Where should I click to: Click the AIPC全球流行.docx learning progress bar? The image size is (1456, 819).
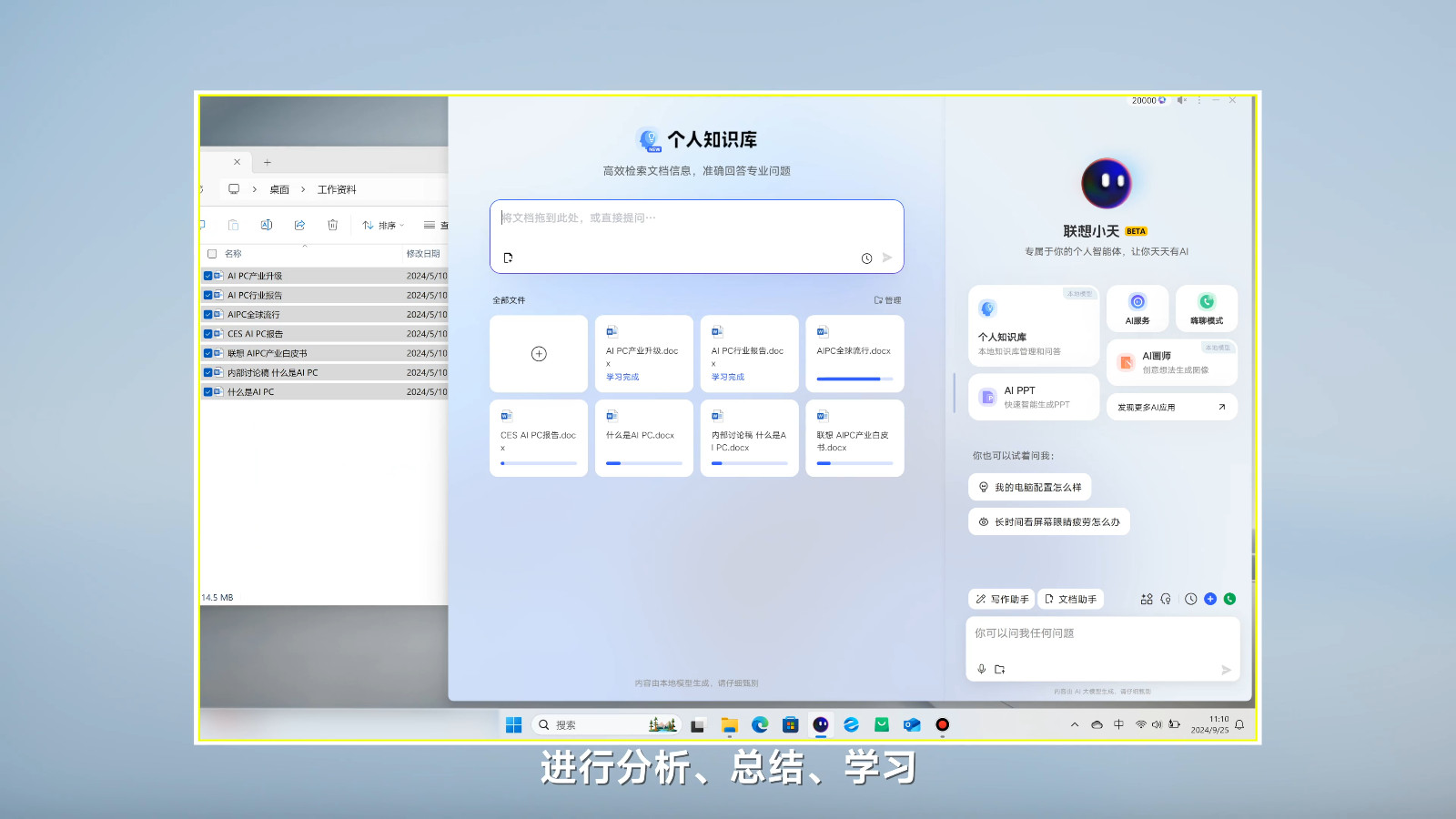pyautogui.click(x=854, y=379)
